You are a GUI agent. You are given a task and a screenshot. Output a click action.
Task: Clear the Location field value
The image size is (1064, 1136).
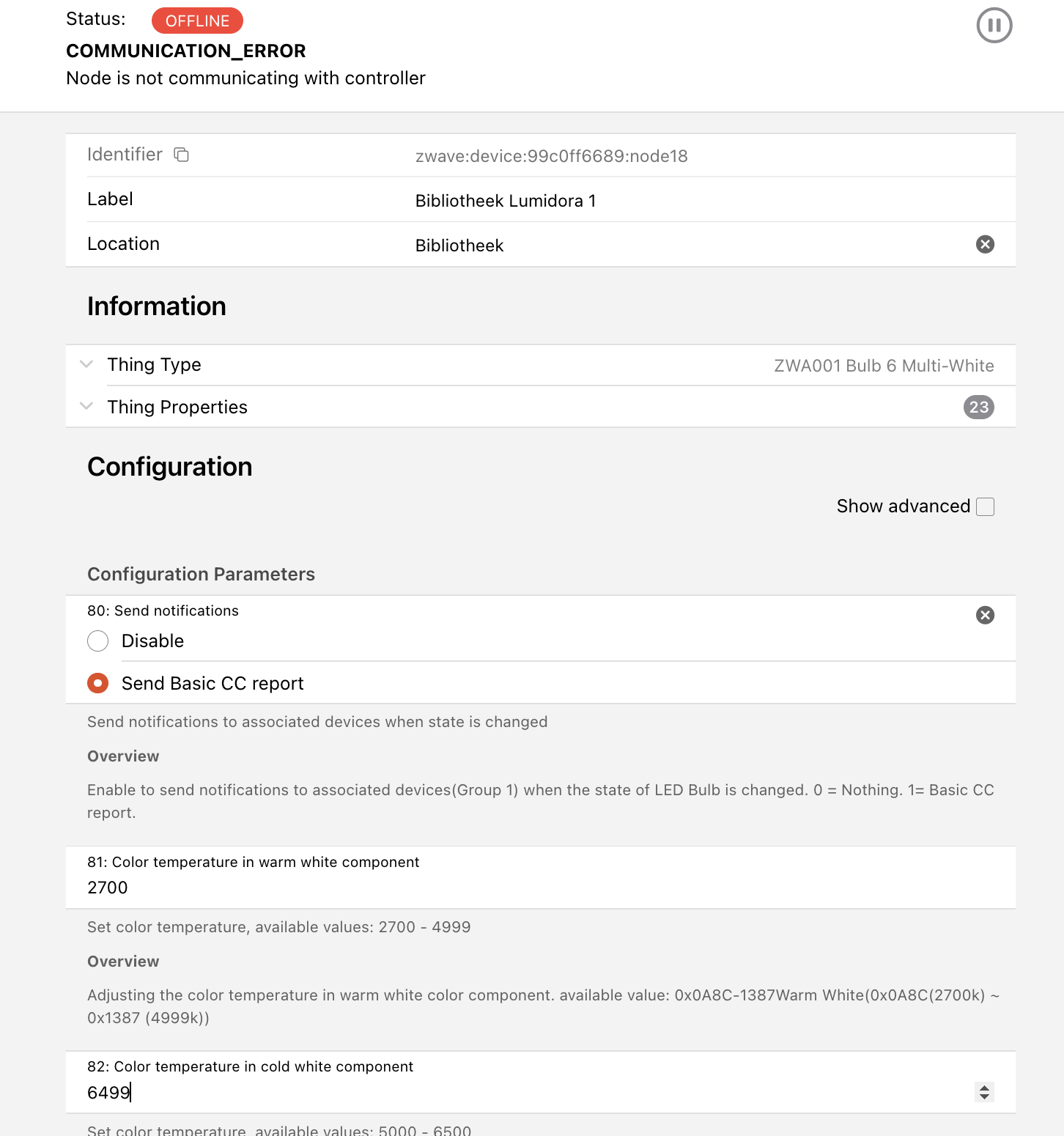985,244
